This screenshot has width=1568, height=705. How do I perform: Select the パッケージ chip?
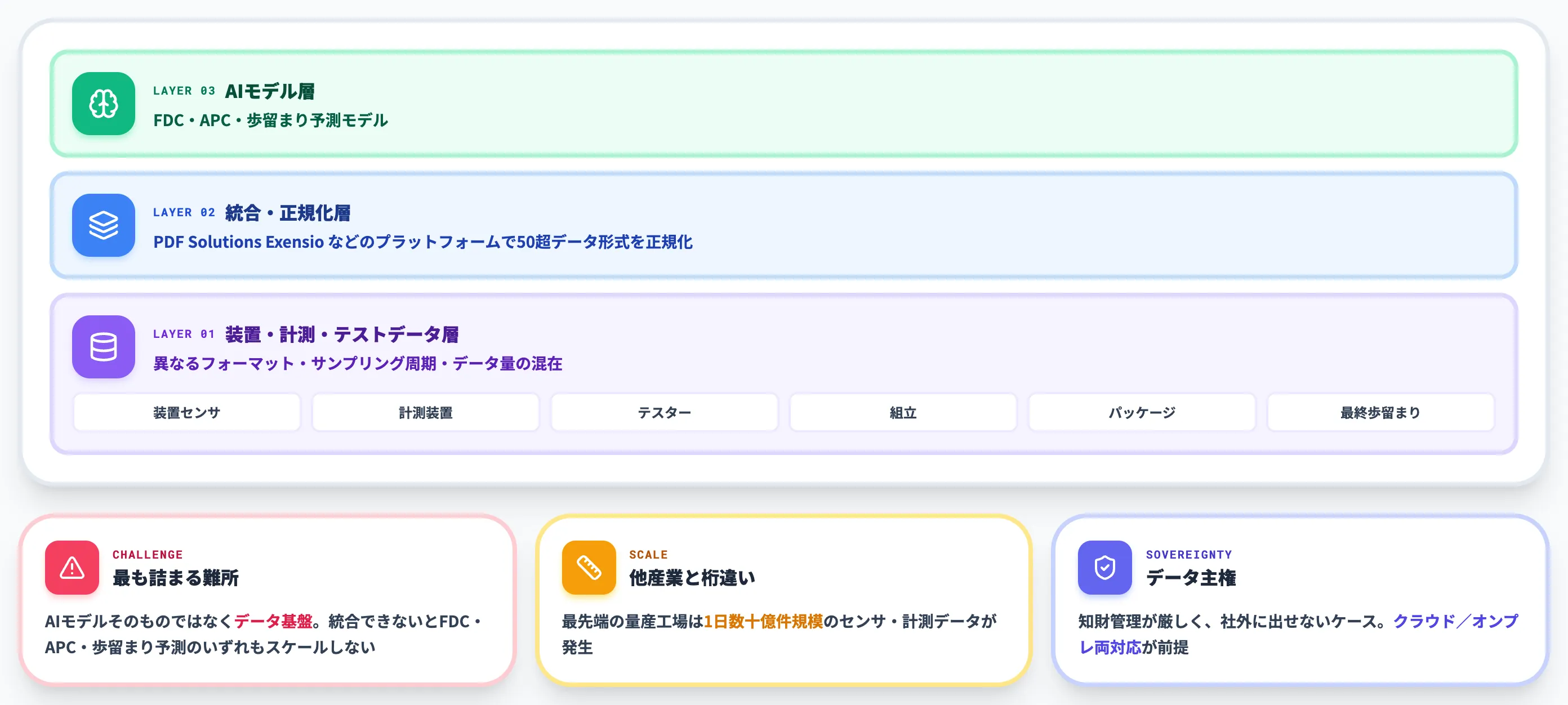tap(1142, 413)
